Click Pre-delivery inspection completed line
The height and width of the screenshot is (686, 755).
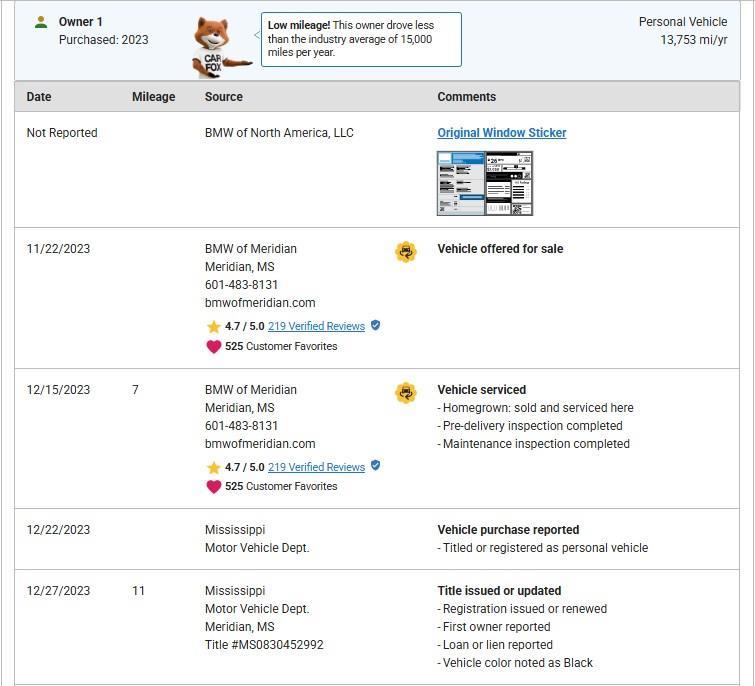[530, 426]
